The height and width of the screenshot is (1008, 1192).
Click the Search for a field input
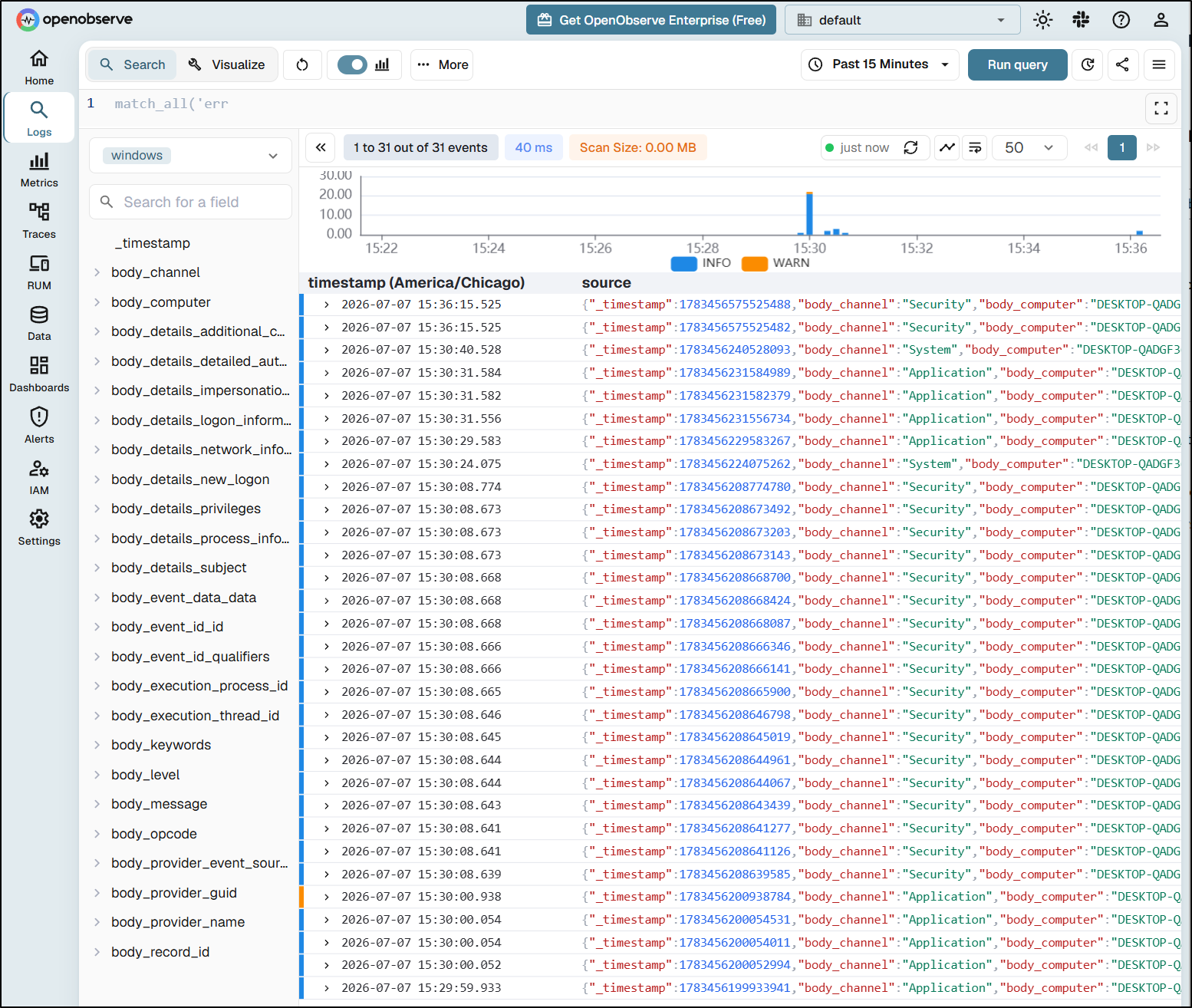[x=190, y=202]
